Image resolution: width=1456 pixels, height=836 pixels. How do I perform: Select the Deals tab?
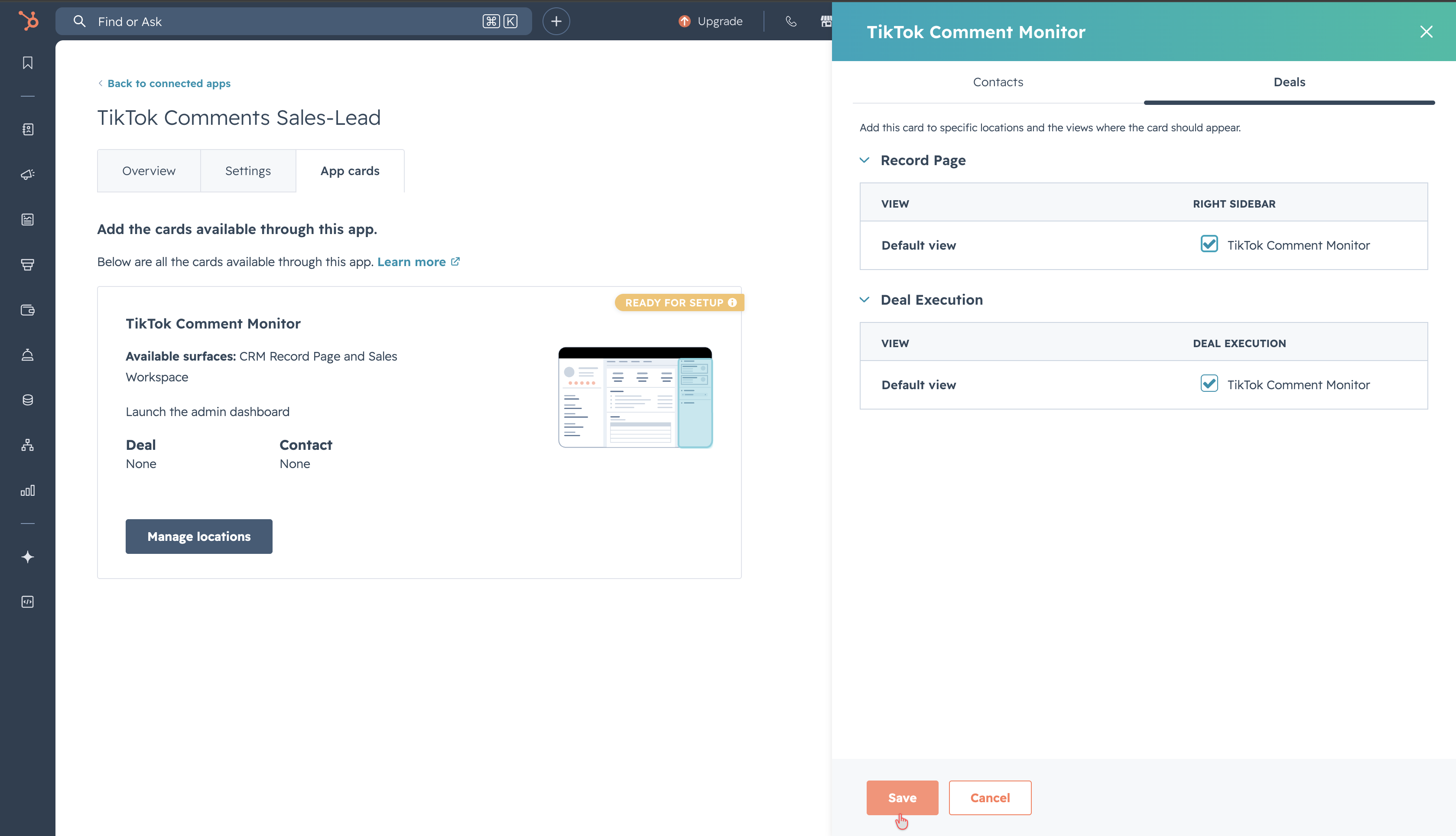coord(1289,82)
